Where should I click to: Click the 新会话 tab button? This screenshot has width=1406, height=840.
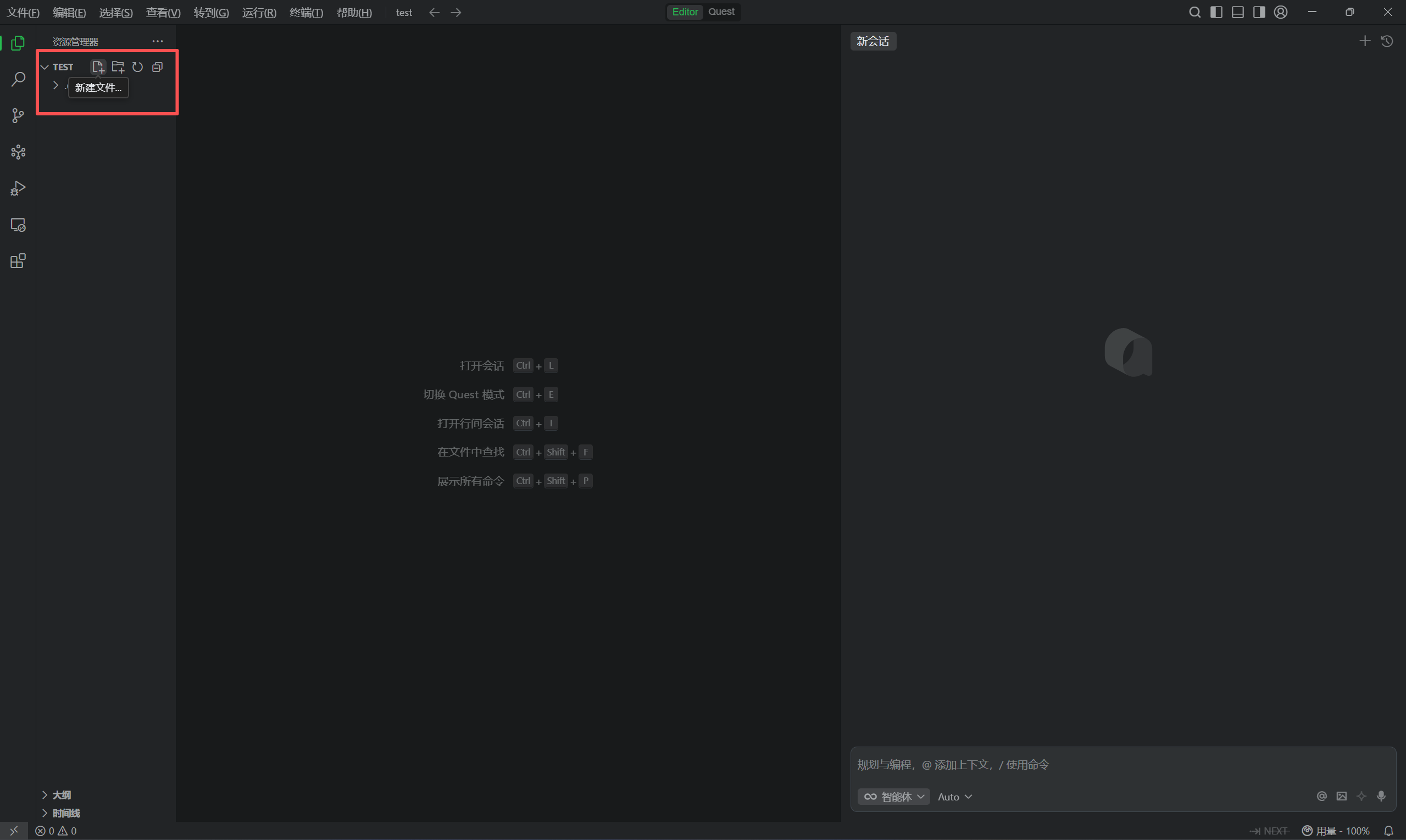point(873,41)
